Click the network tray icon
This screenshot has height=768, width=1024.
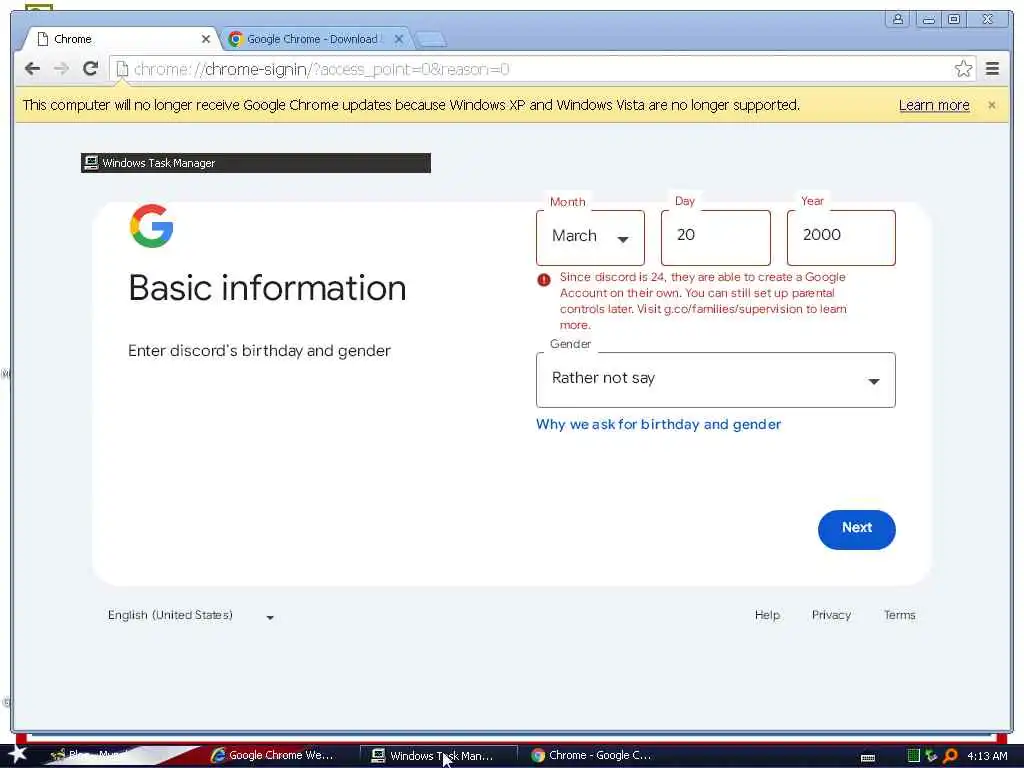tap(931, 756)
